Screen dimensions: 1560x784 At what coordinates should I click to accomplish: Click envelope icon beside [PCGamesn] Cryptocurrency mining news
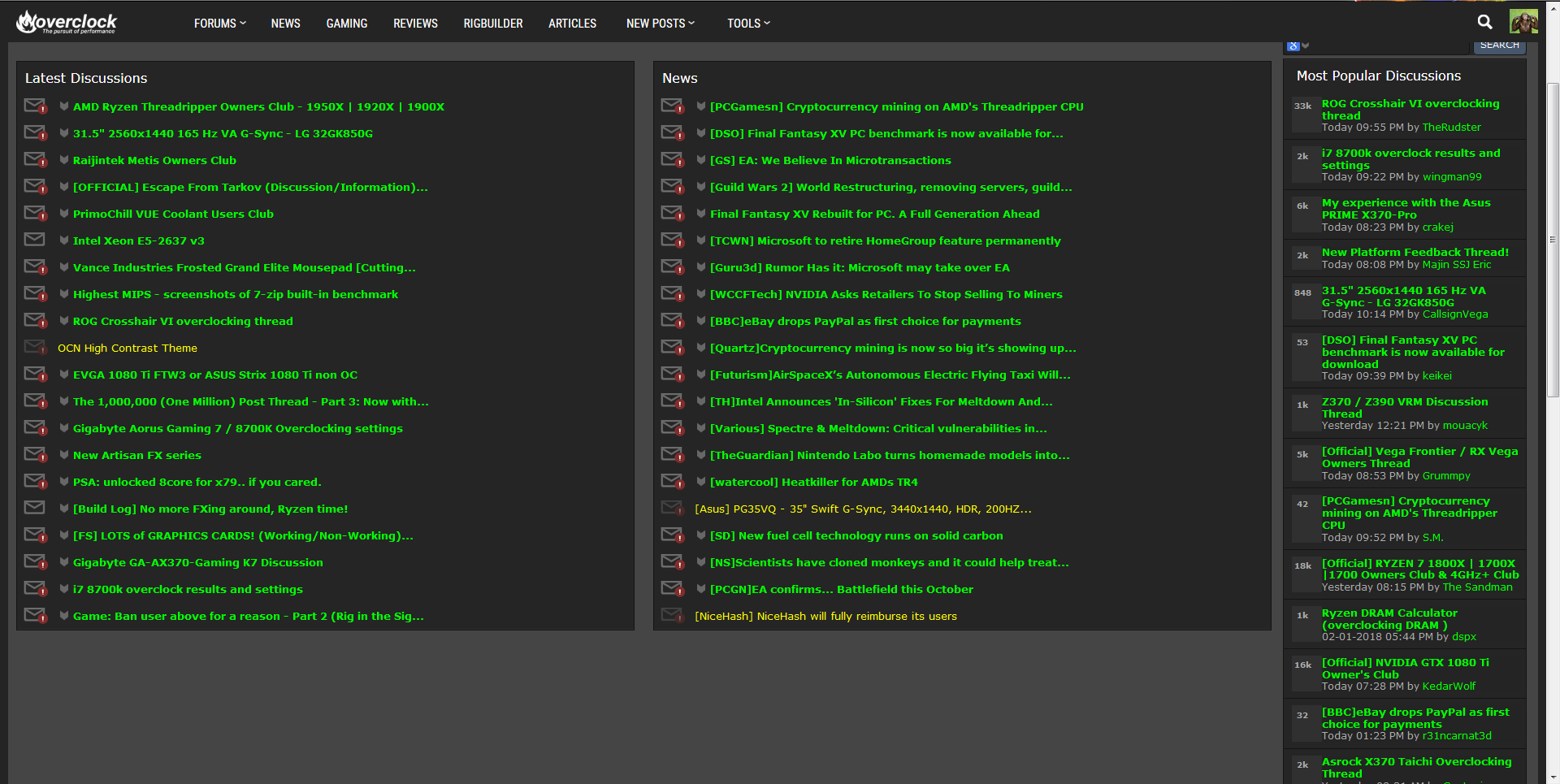pos(672,106)
